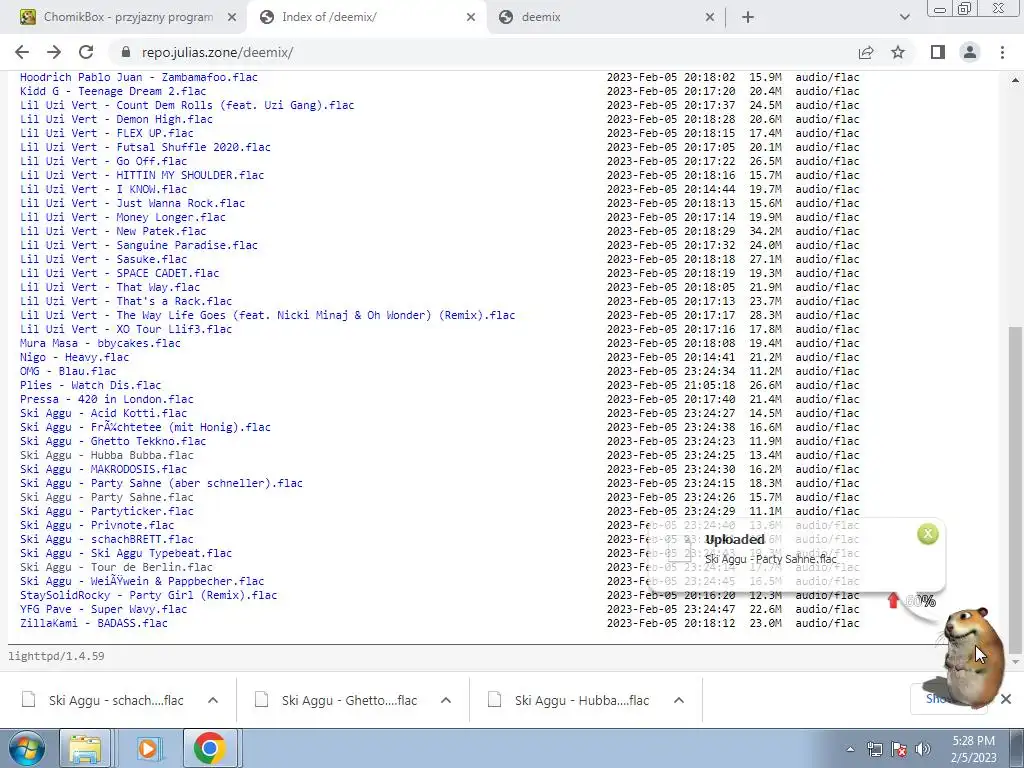Click size 34.2M of New Patek.flac
This screenshot has width=1024, height=768.
point(765,231)
